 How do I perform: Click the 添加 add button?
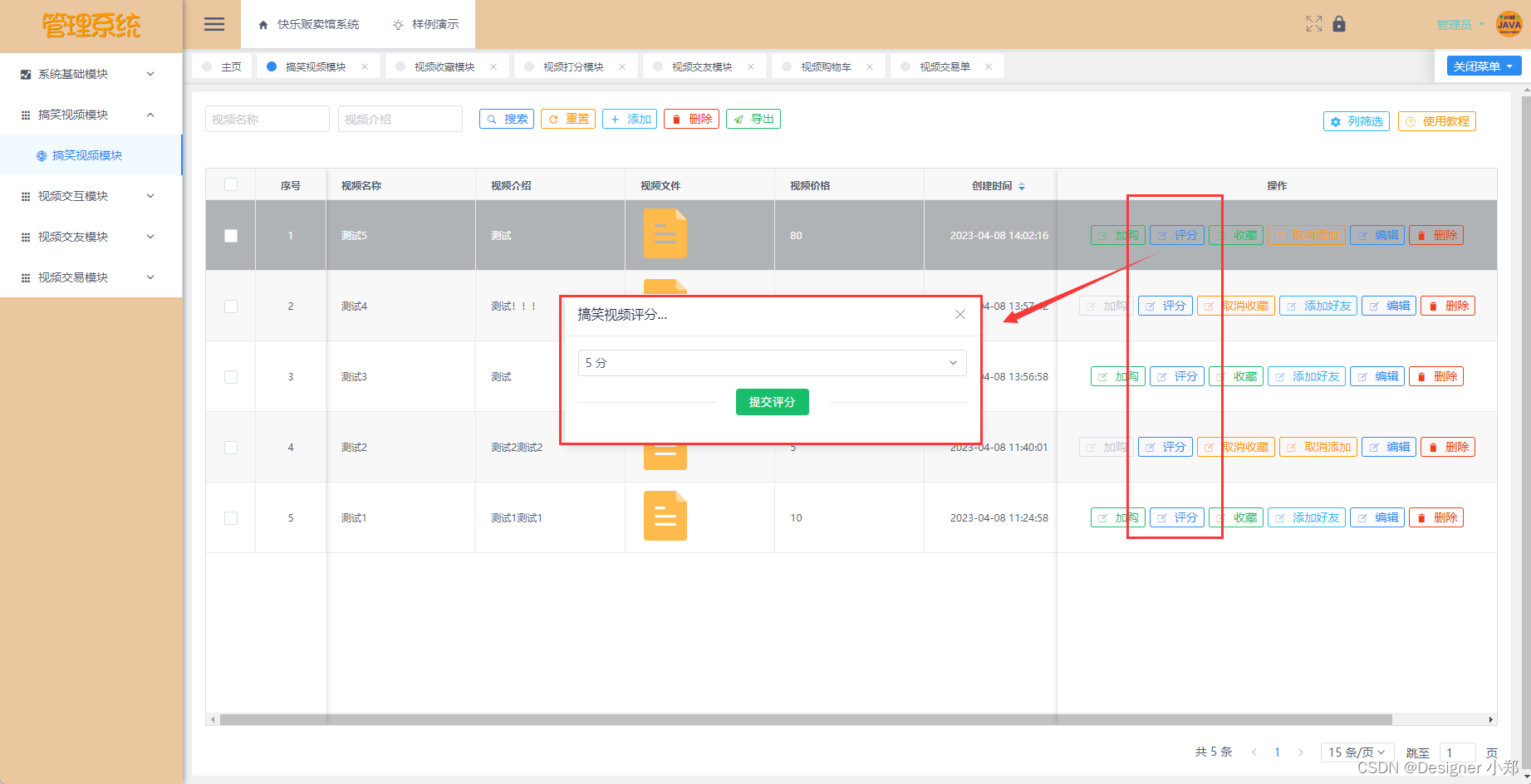coord(630,119)
